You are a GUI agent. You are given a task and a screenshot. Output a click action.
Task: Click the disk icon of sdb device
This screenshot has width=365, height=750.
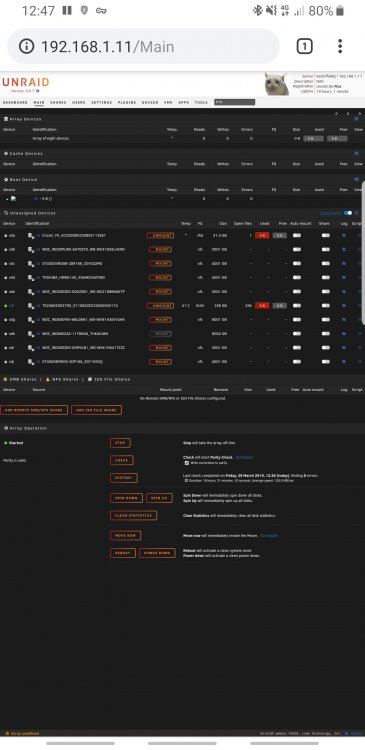(x=31, y=250)
